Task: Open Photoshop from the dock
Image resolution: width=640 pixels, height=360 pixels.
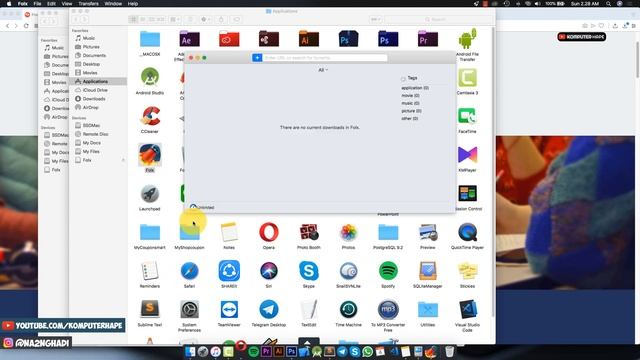Action: click(291, 351)
